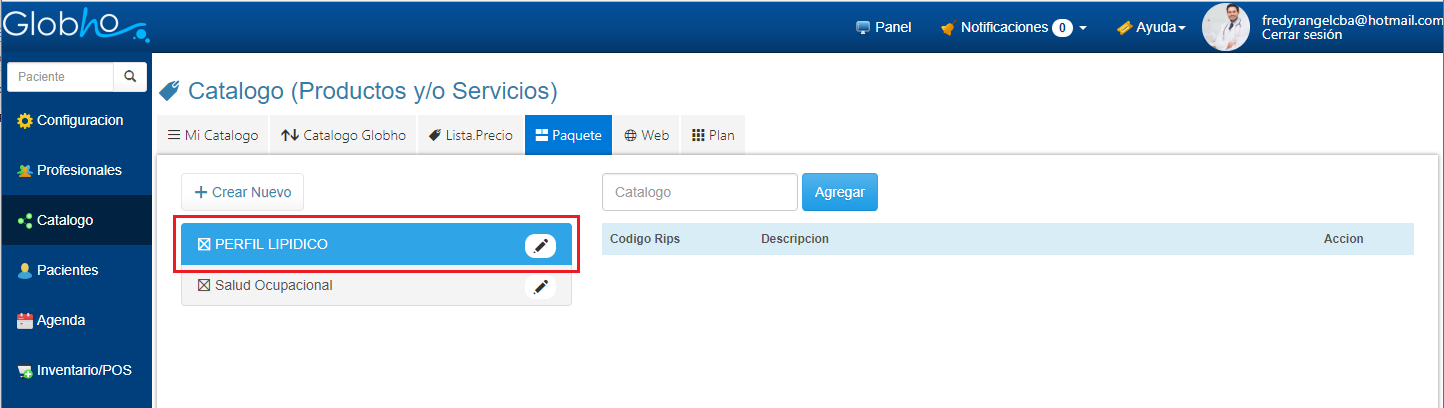This screenshot has height=408, width=1444.
Task: Click the Crear Nuevo button
Action: pyautogui.click(x=242, y=192)
